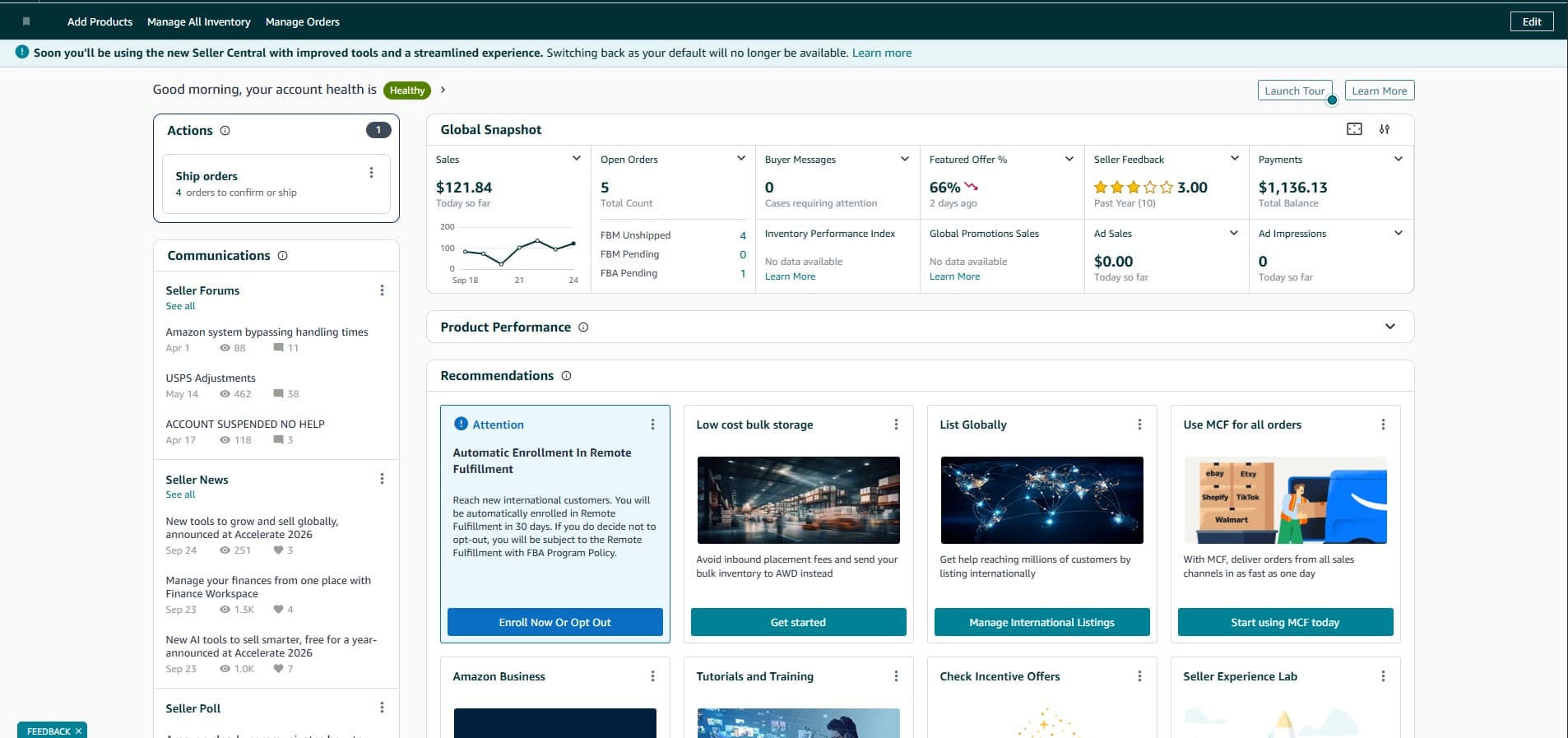Click the Learn More button near Launch Tour

(1380, 91)
